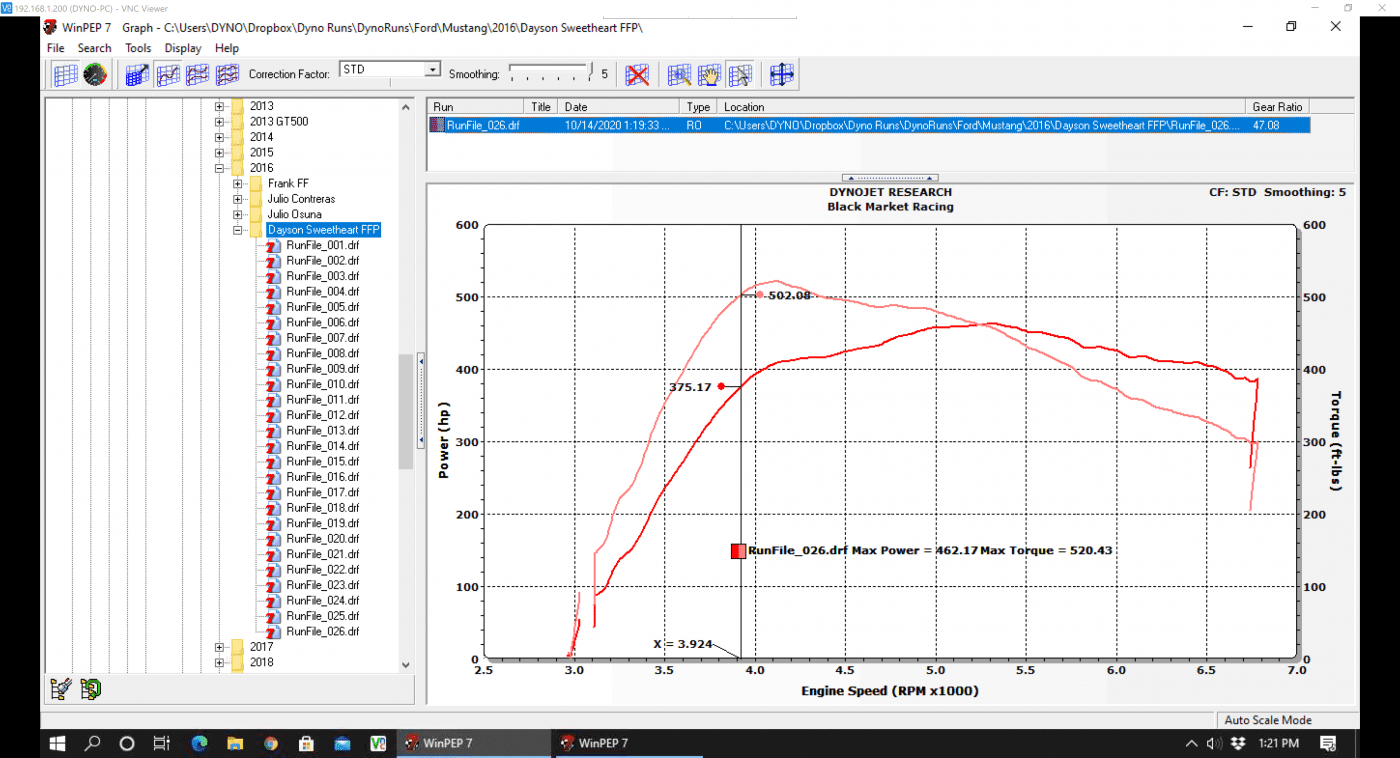Click the four-way arrows autoscale icon
This screenshot has width=1400, height=758.
point(782,74)
